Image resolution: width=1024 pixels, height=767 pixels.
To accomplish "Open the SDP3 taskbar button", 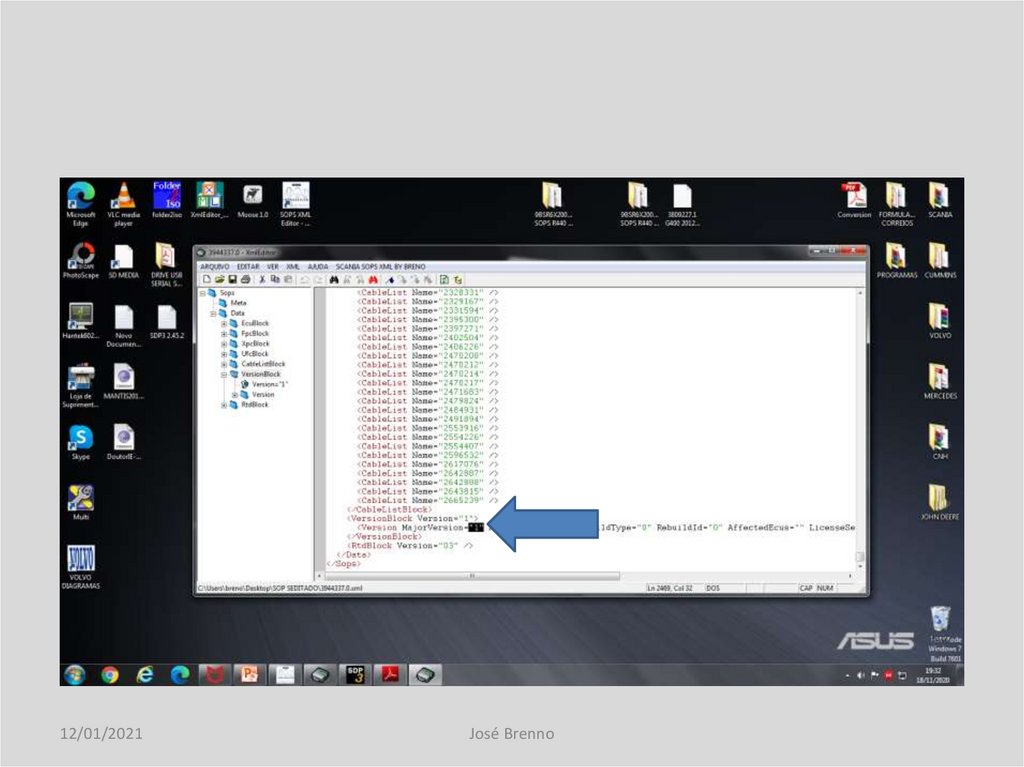I will click(355, 674).
